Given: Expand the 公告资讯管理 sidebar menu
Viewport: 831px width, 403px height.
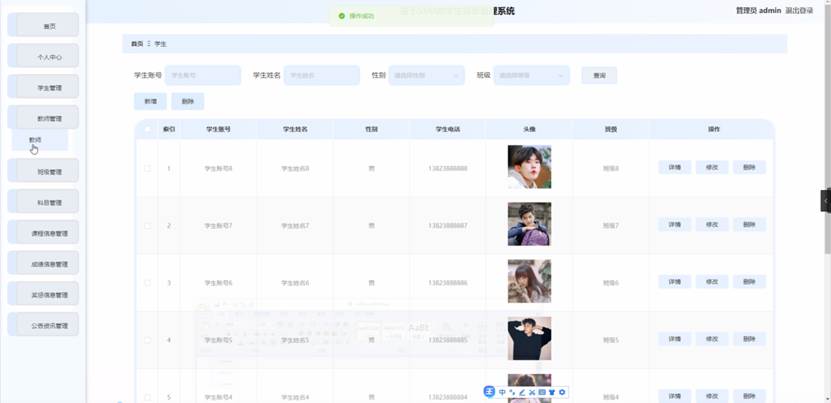Looking at the screenshot, I should 43,325.
